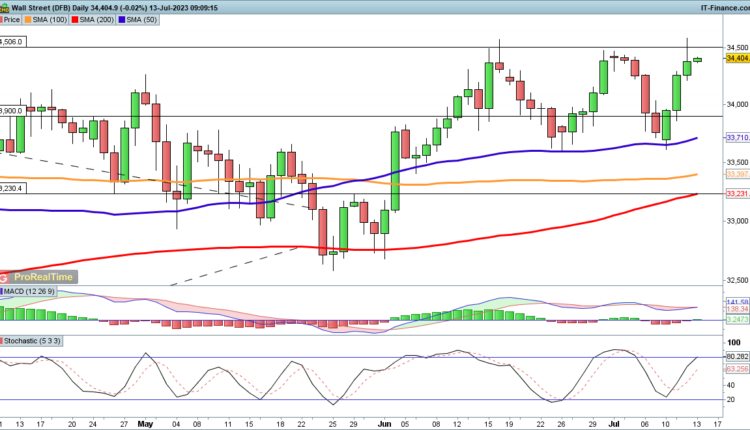Click the red SMA 200 value tag 33,231
This screenshot has width=750, height=430.
[737, 194]
